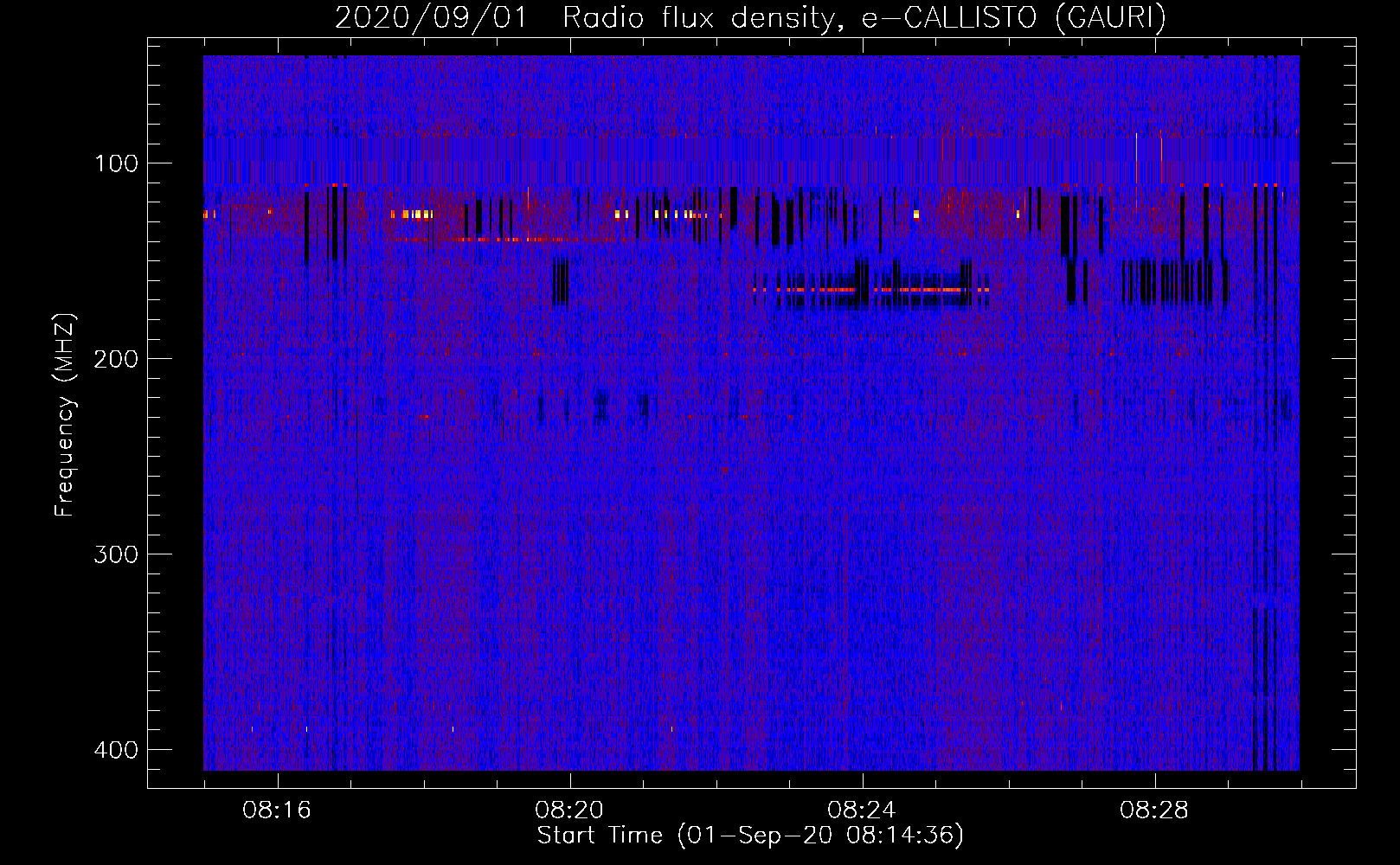Click the 300 frequency tick label
The width and height of the screenshot is (1400, 865).
[116, 554]
